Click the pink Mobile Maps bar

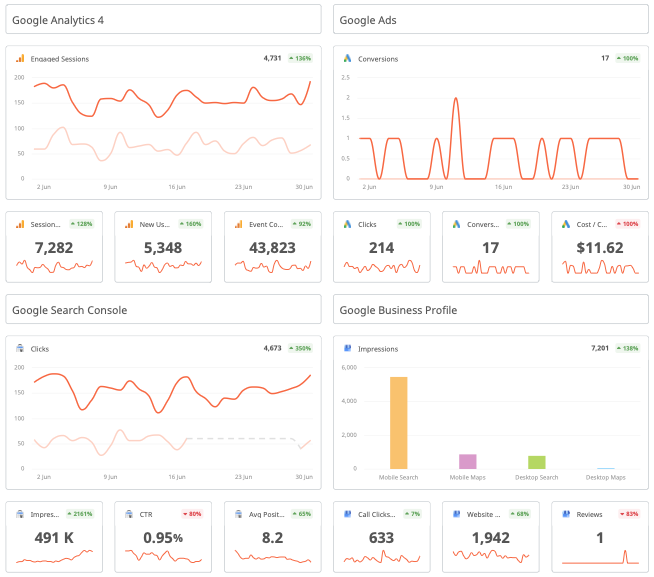467,461
